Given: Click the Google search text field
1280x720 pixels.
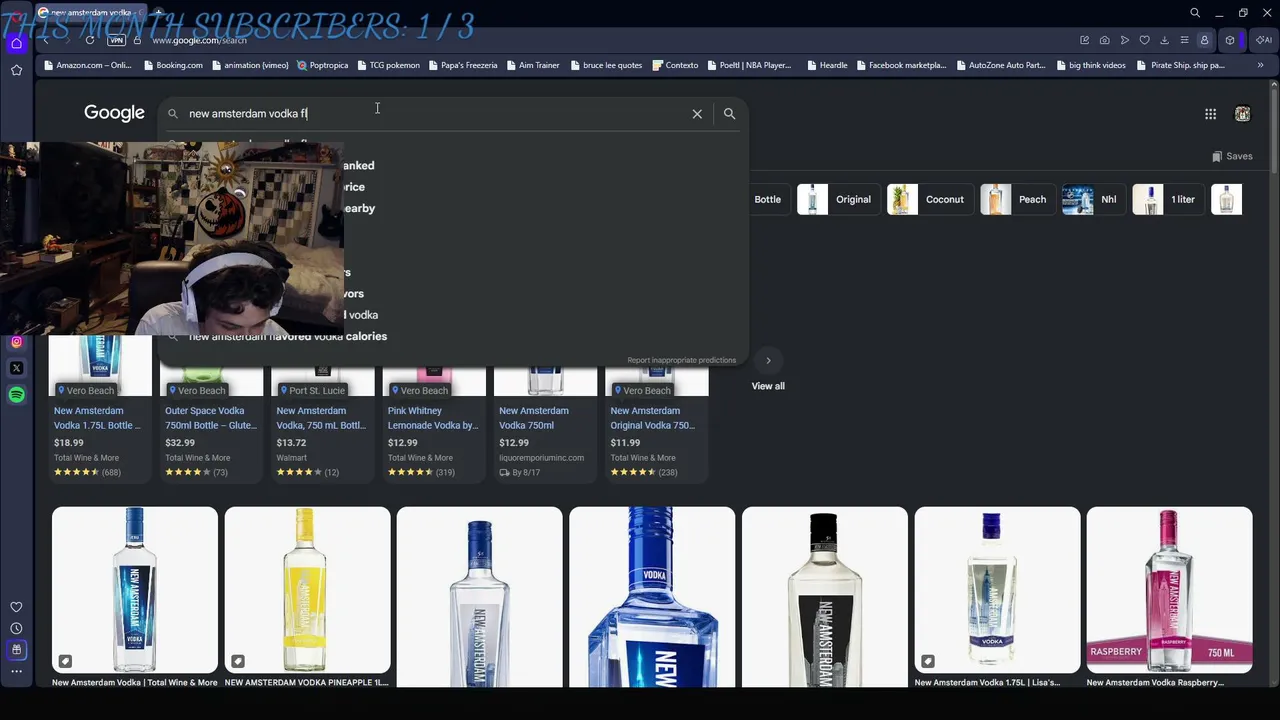Looking at the screenshot, I should pyautogui.click(x=435, y=114).
